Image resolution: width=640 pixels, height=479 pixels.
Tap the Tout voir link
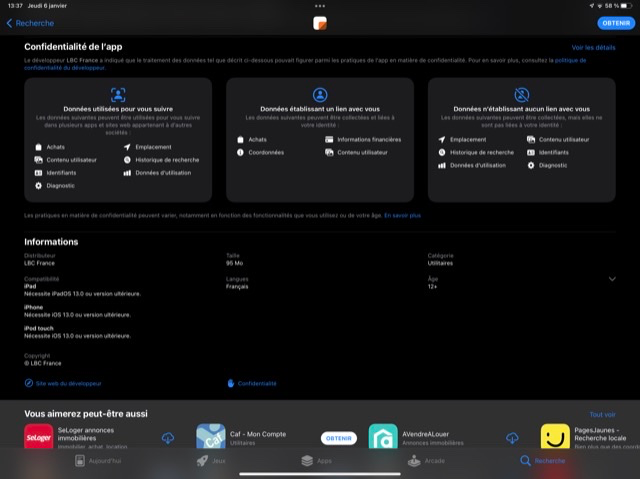point(602,414)
